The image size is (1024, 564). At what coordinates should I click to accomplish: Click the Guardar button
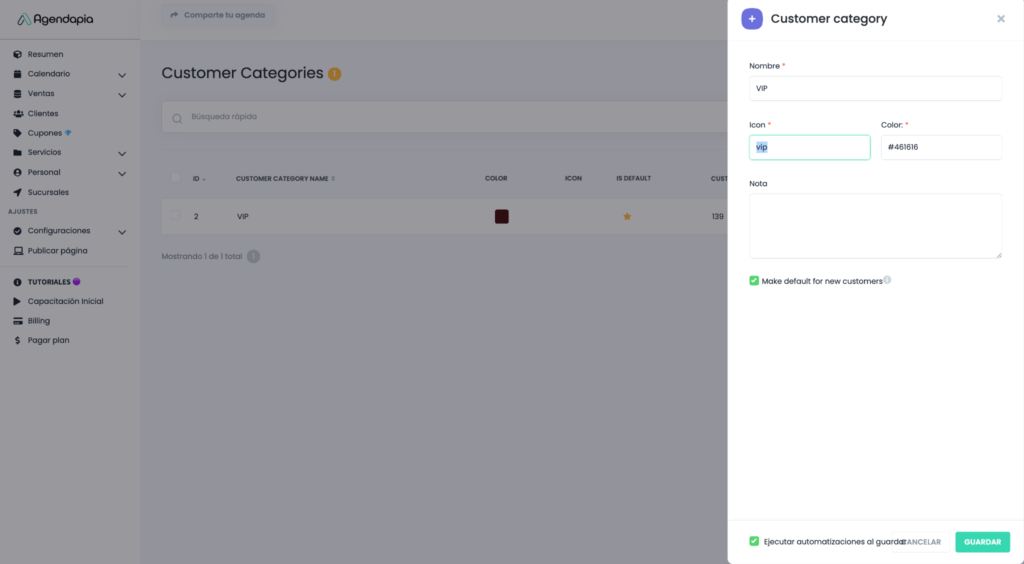[x=982, y=542]
